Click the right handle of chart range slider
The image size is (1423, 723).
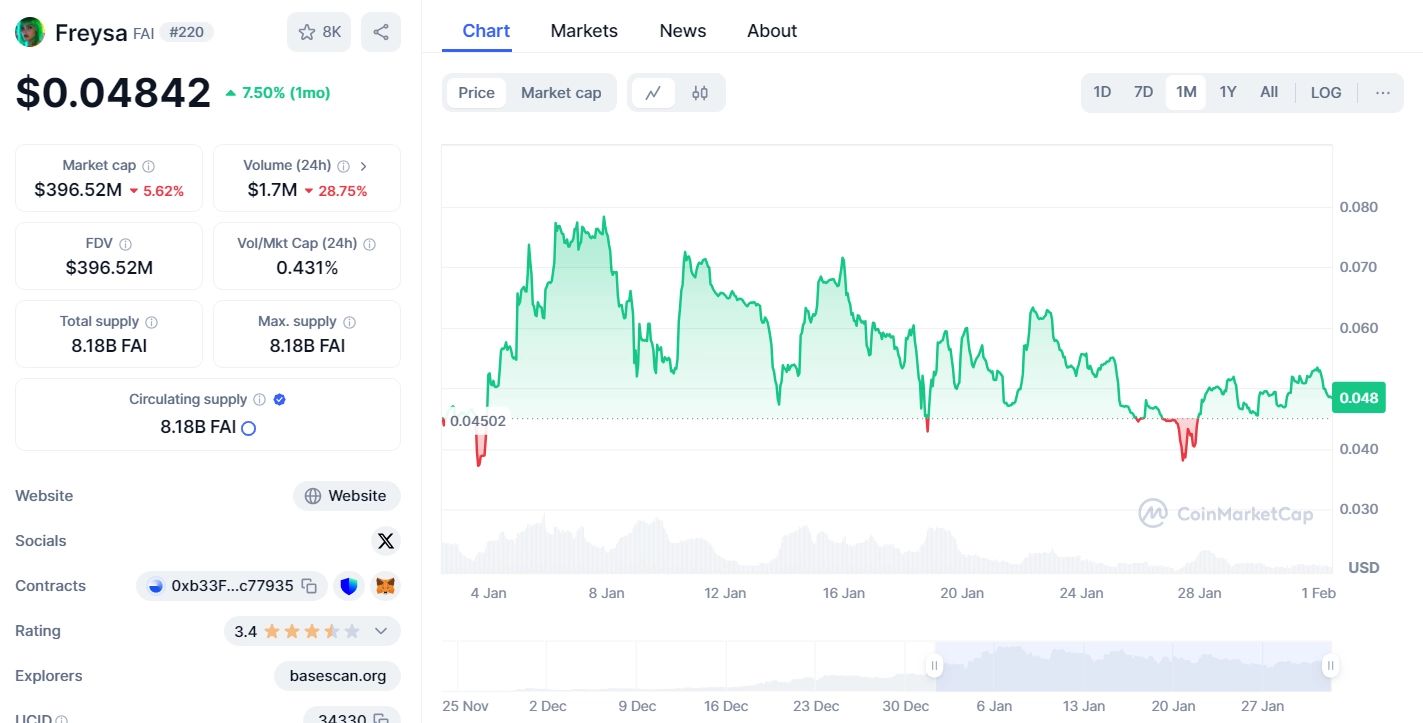(1331, 665)
